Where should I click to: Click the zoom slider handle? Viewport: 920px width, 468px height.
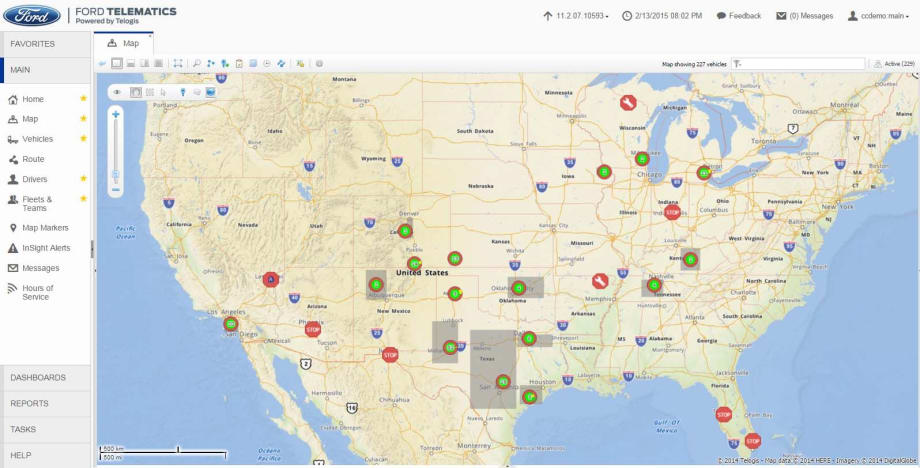pos(116,175)
